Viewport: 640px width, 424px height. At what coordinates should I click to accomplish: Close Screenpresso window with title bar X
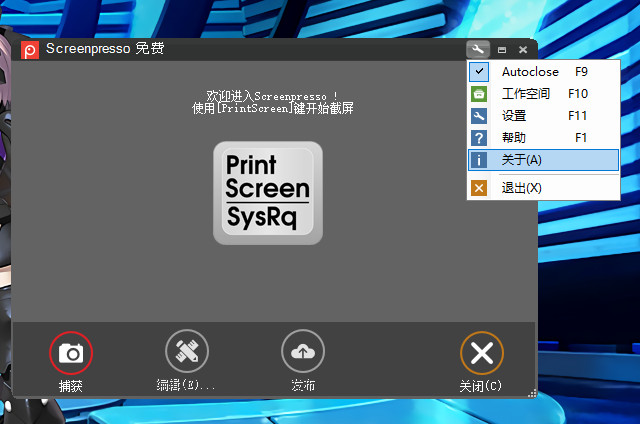pyautogui.click(x=523, y=50)
